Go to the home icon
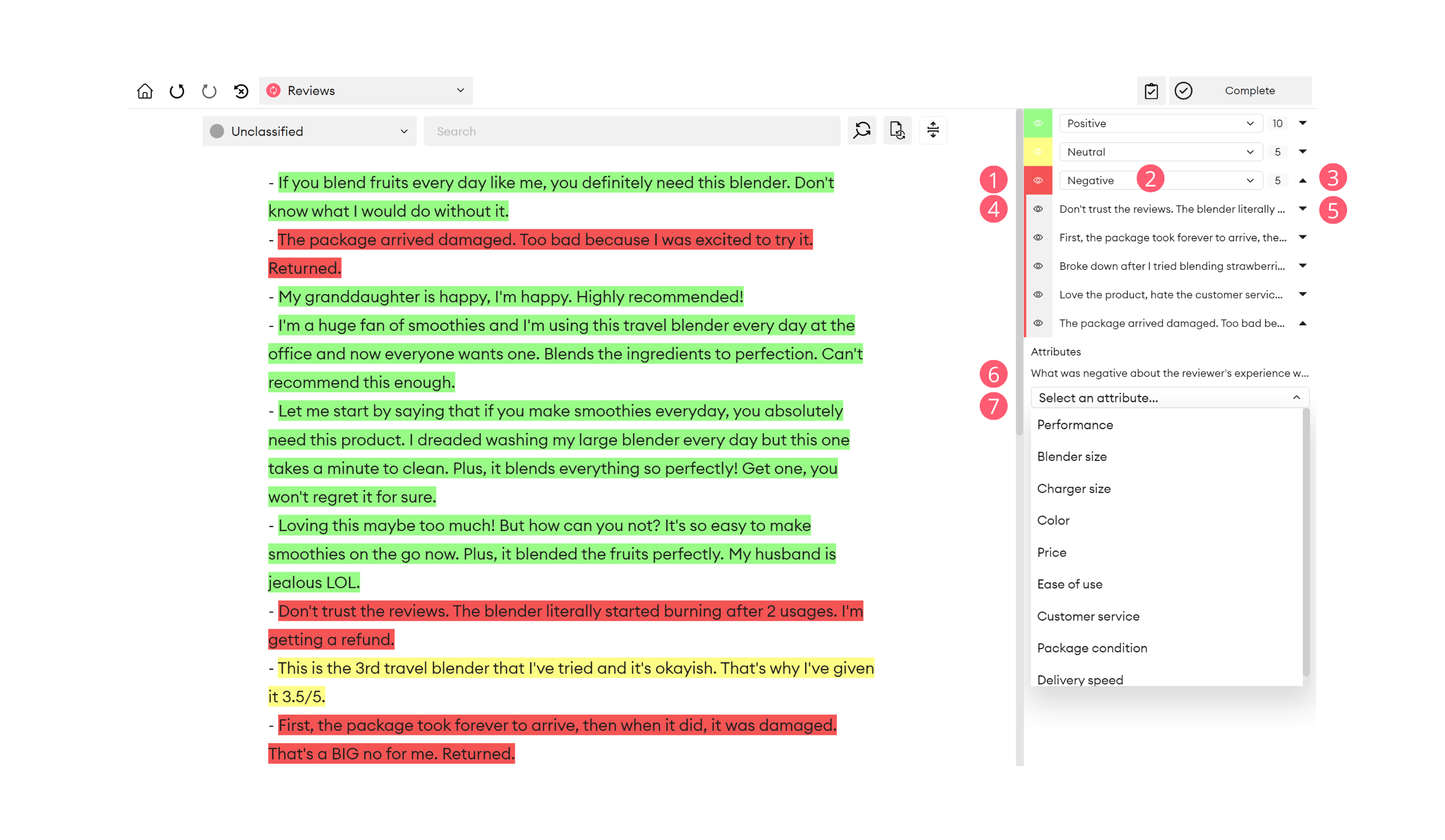The width and height of the screenshot is (1445, 840). pos(145,91)
